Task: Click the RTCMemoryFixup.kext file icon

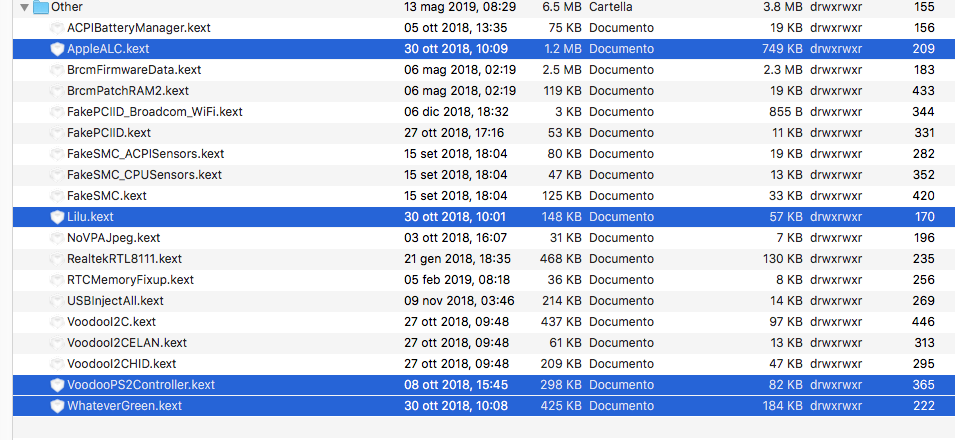Action: (57, 280)
